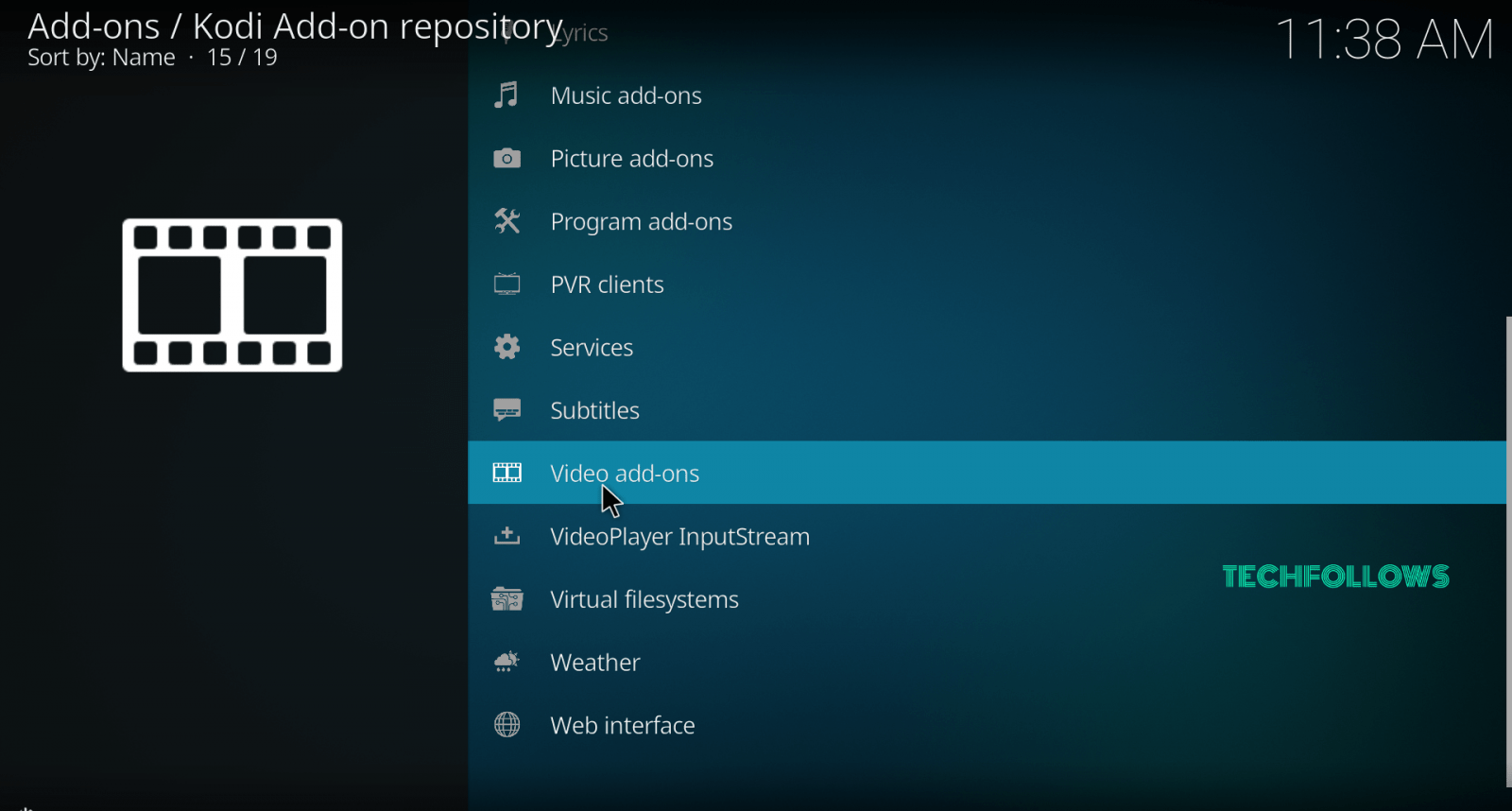Click the TV icon for PVR clients
Image resolution: width=1512 pixels, height=811 pixels.
click(507, 284)
